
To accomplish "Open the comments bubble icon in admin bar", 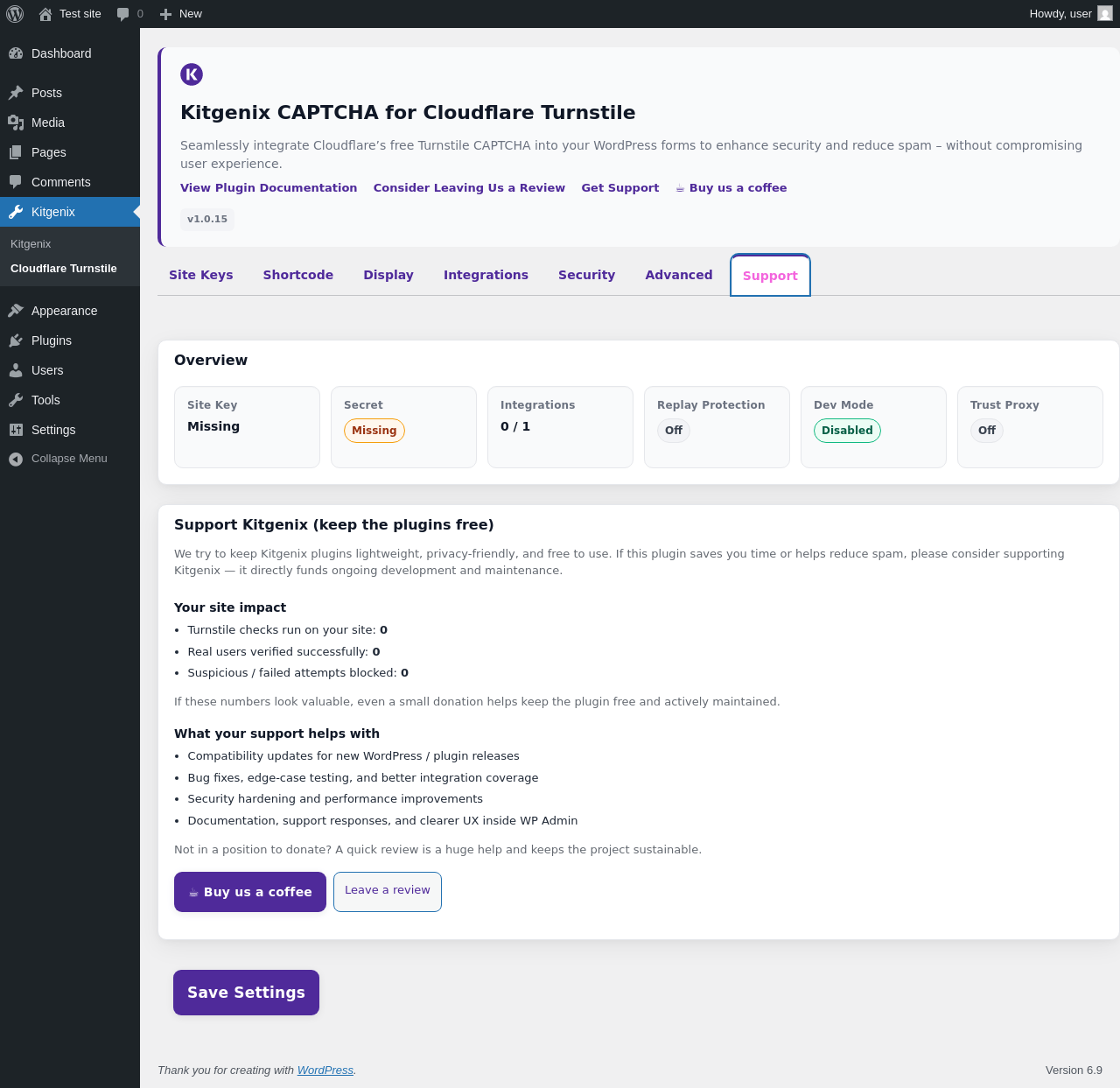I will (x=123, y=14).
